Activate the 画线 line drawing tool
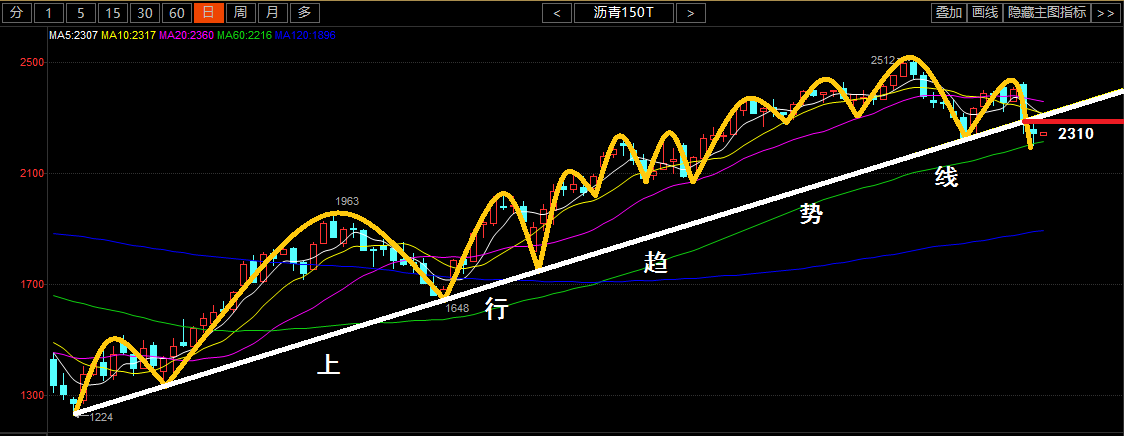Viewport: 1124px width, 436px height. 986,13
